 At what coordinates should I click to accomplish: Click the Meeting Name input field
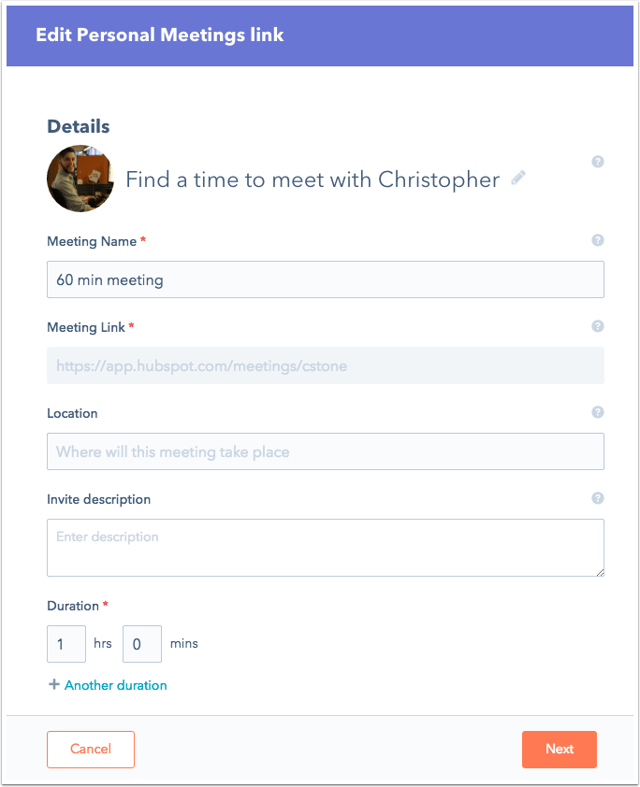tap(325, 280)
